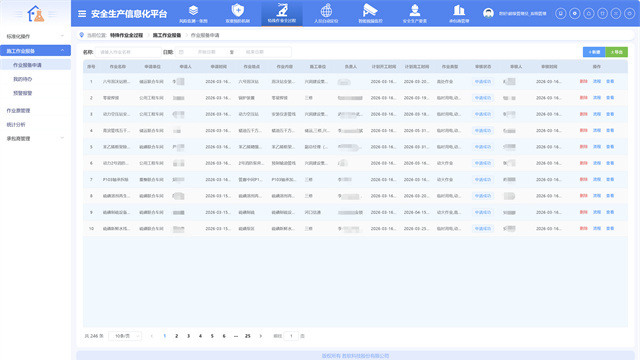
Task: Collapse the 施工作业报备 sidebar group
Action: [x=36, y=51]
